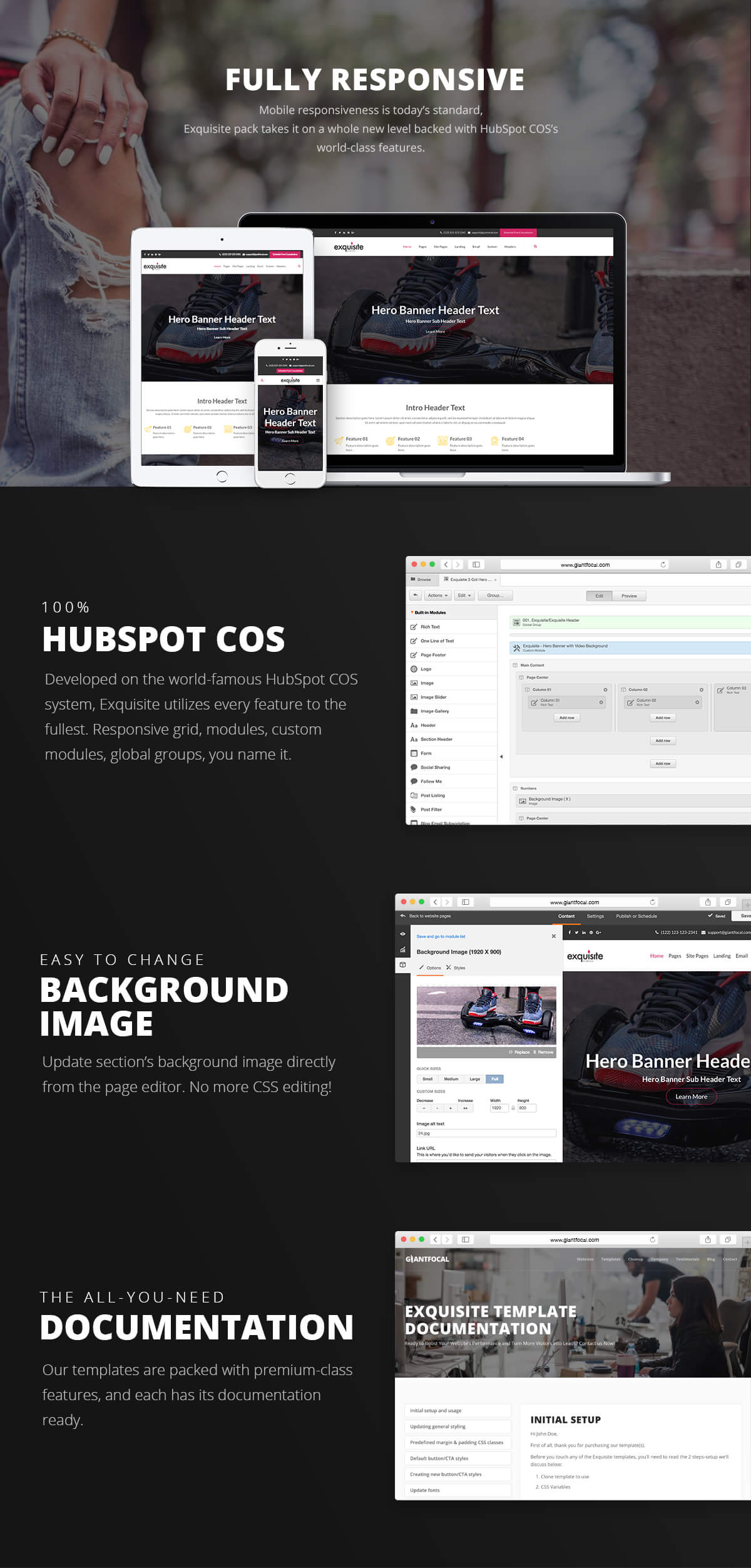The width and height of the screenshot is (751, 1568).
Task: Switch layout editor to Preview mode
Action: tap(629, 596)
